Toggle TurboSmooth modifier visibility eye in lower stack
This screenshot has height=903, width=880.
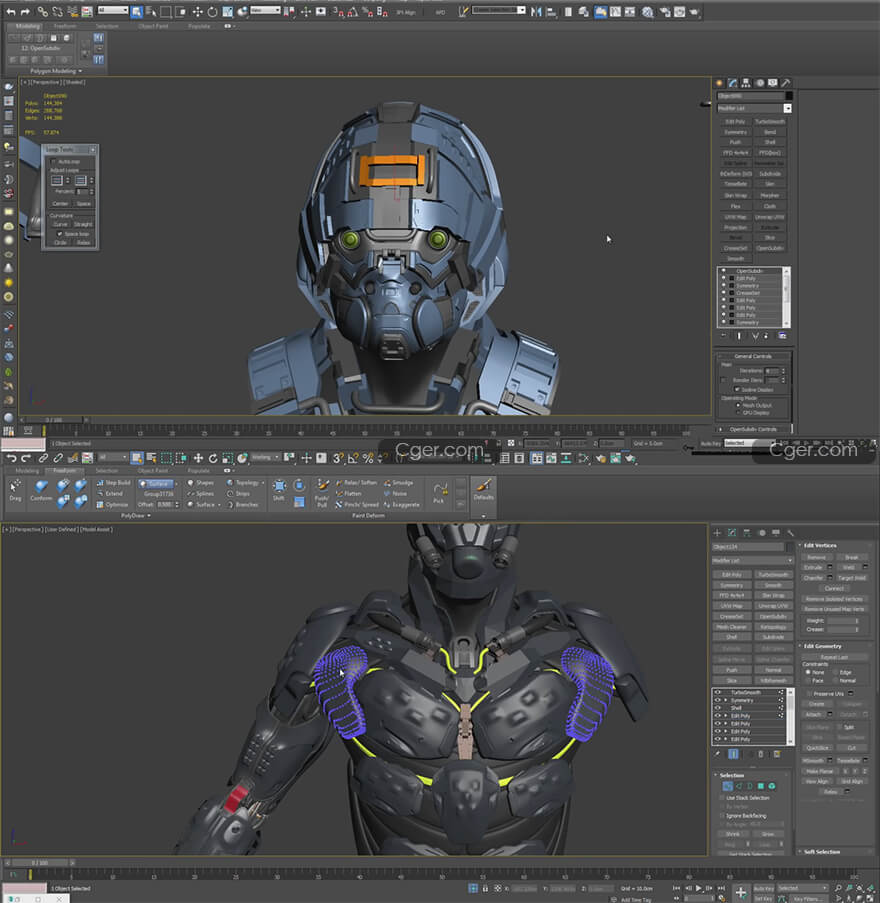coord(718,692)
